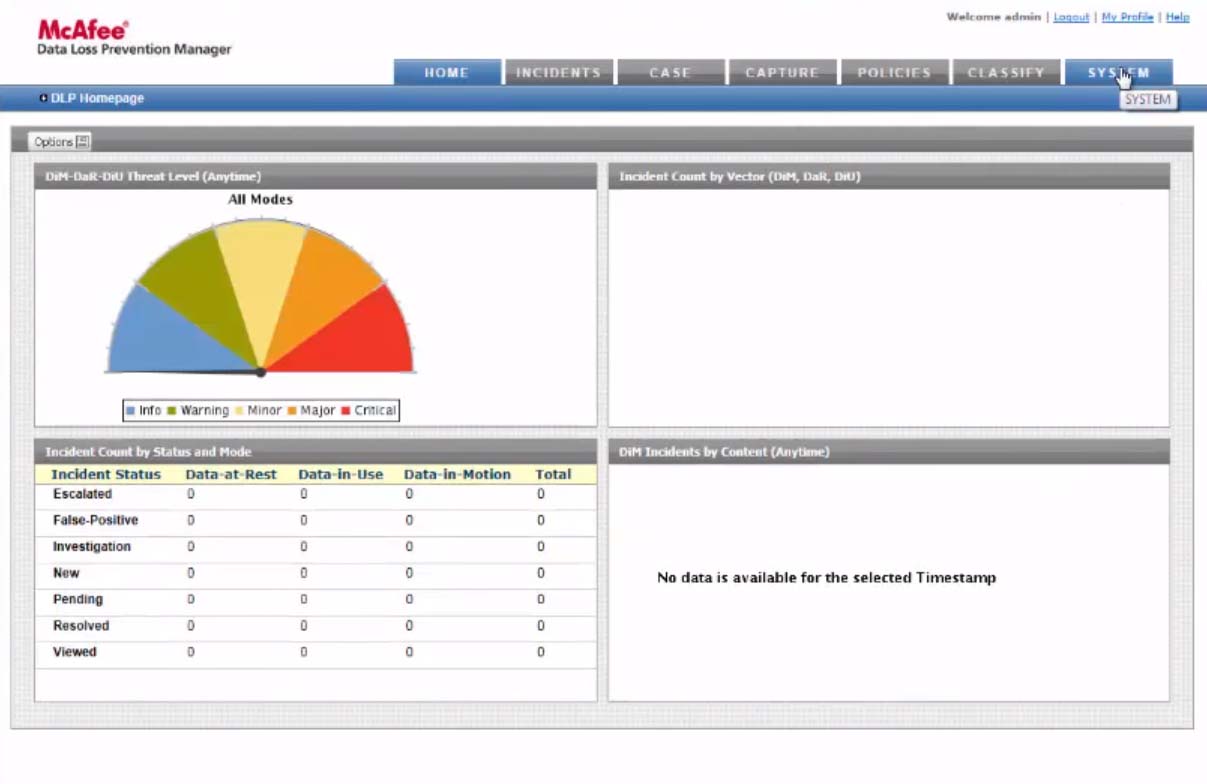Click the Data-in-Use column header
The width and height of the screenshot is (1207, 784).
pos(341,474)
